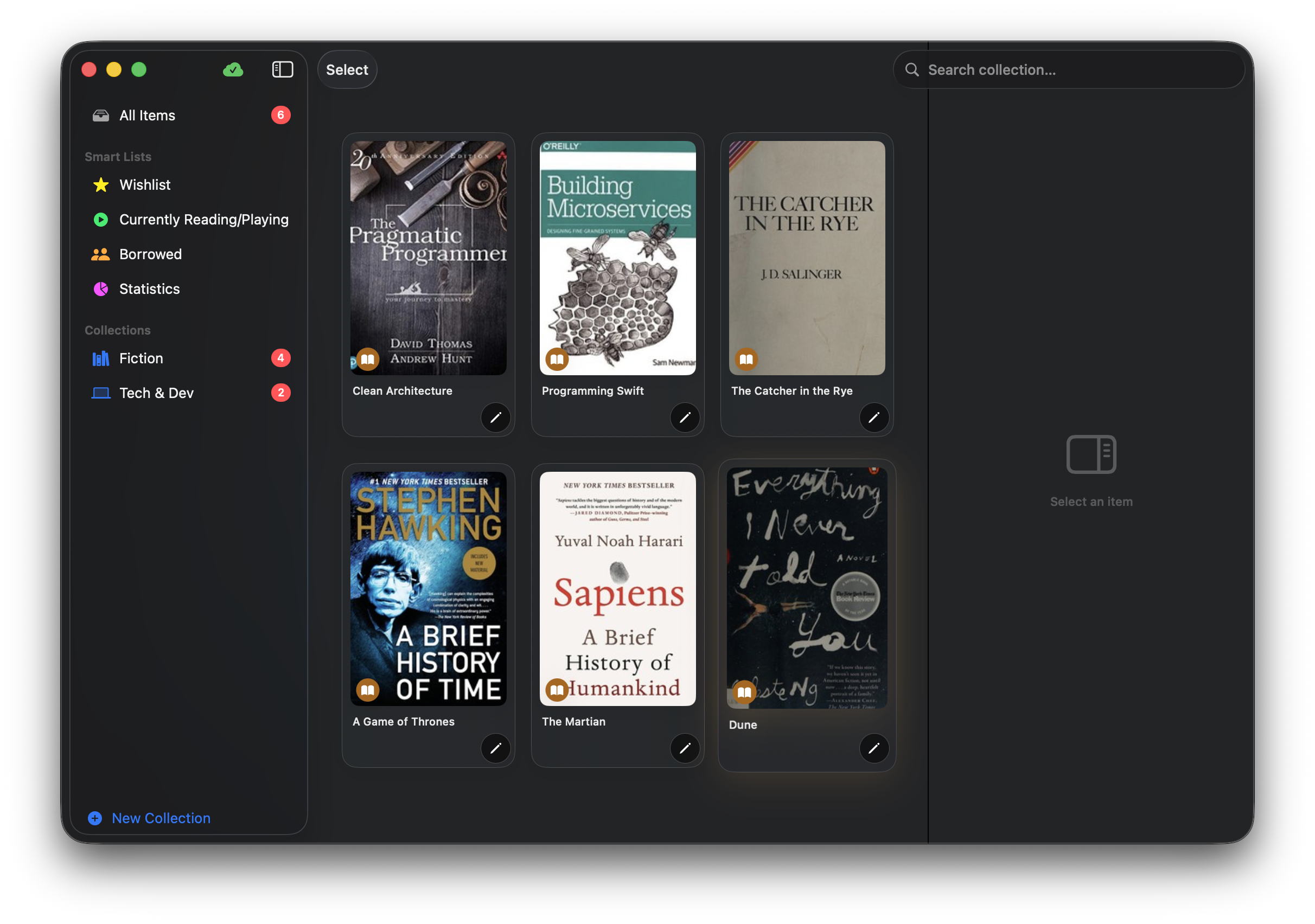Edit The Catcher in the Rye via pencil
The width and height of the screenshot is (1315, 924).
point(874,418)
